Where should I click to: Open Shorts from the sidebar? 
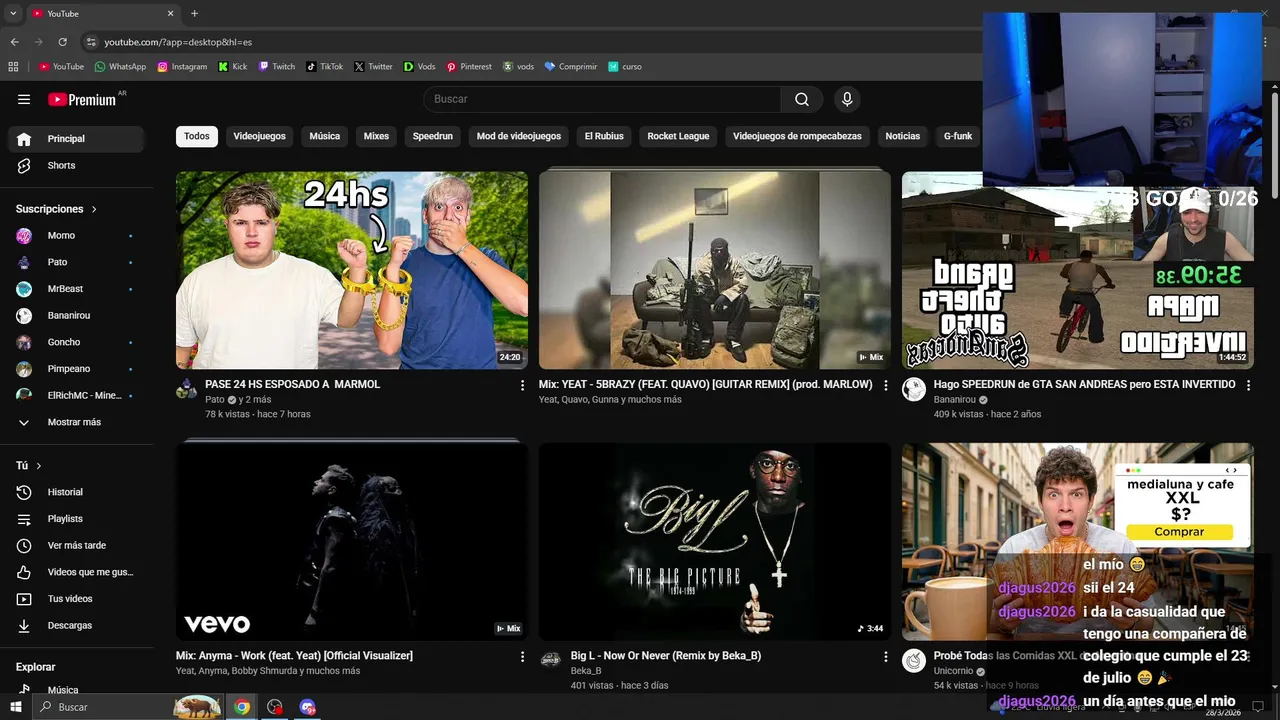77,165
